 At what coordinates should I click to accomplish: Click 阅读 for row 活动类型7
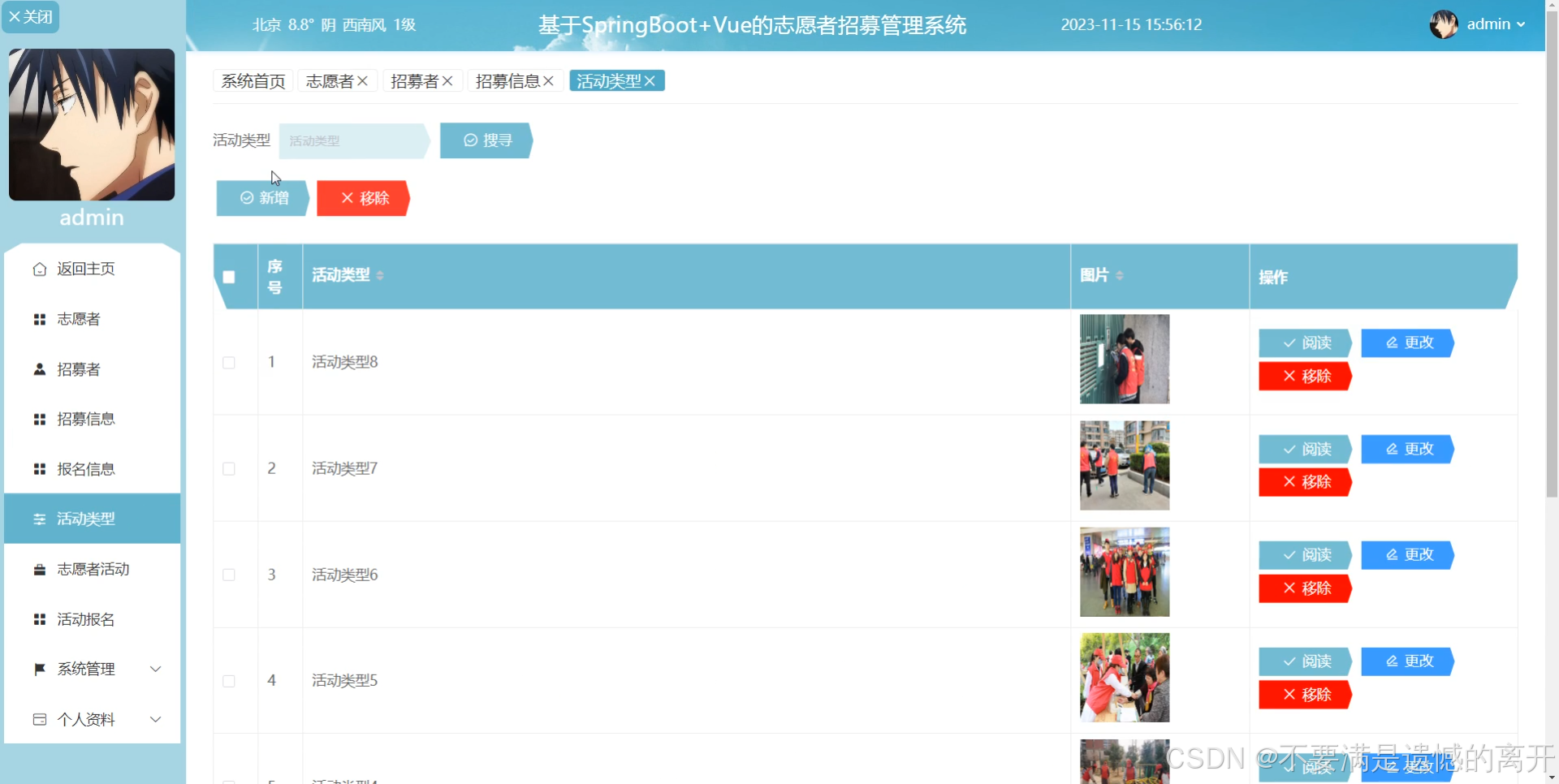(1305, 450)
